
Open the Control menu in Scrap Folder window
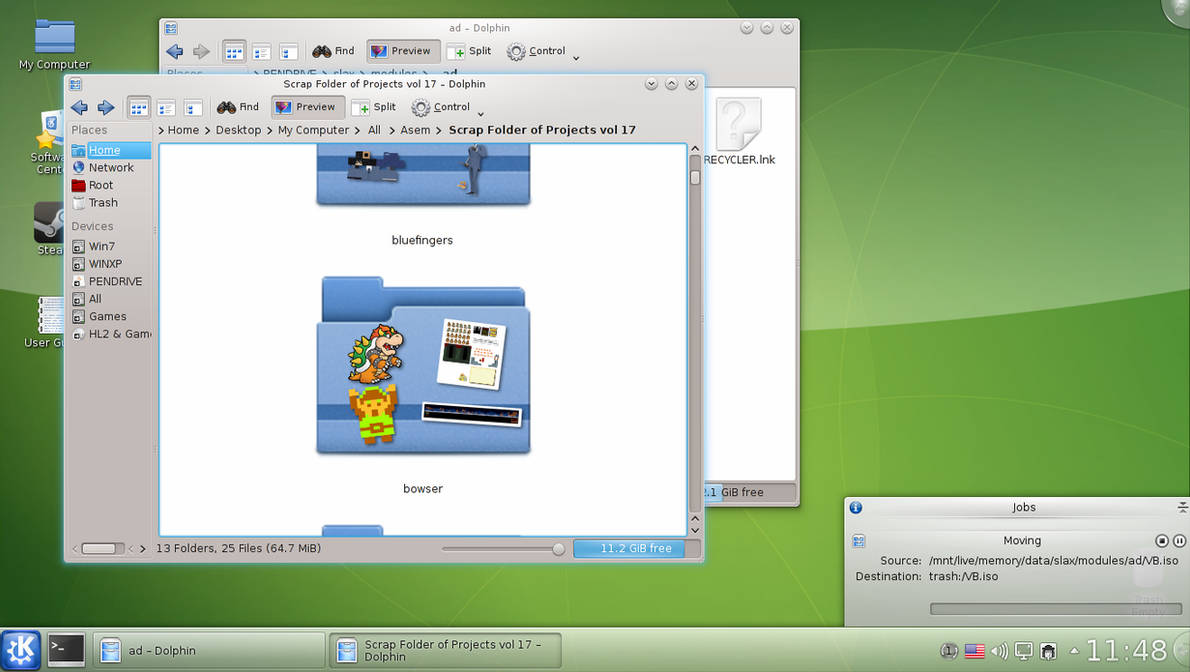point(447,107)
